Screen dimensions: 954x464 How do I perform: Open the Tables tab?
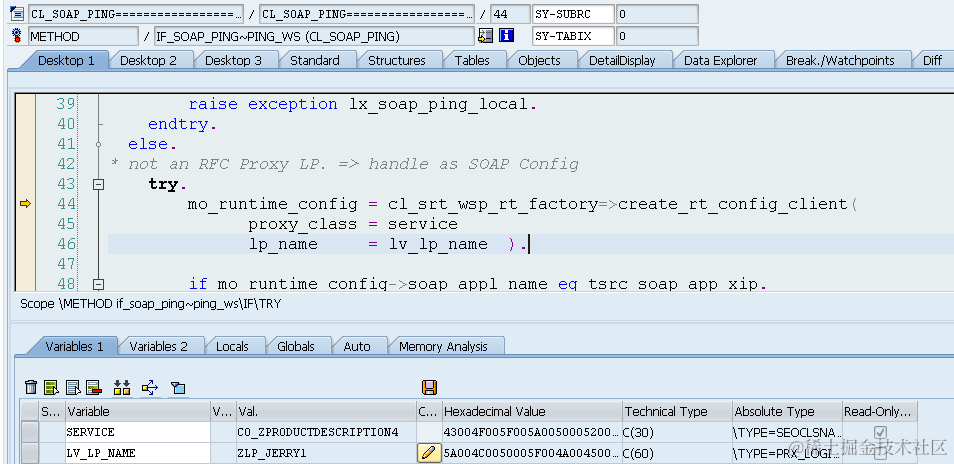(472, 60)
